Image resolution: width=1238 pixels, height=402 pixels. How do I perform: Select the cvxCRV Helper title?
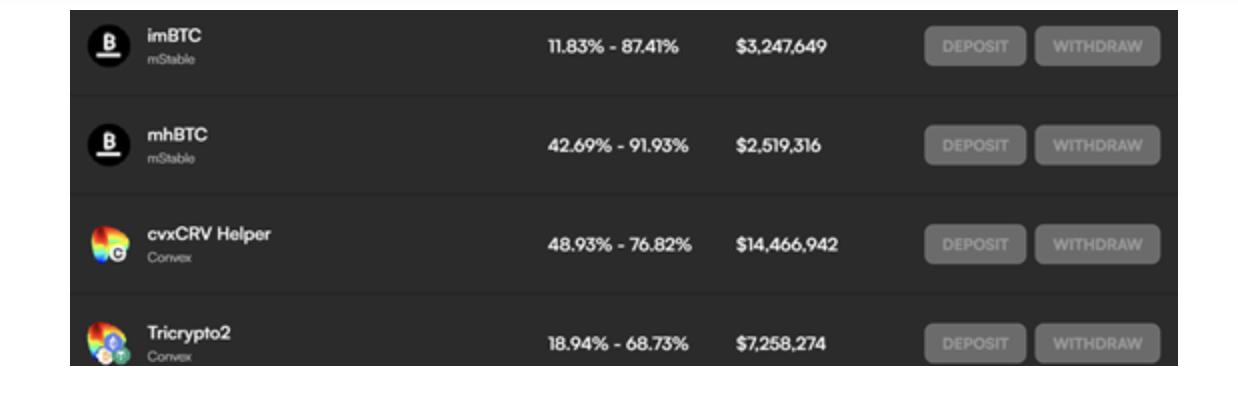209,234
